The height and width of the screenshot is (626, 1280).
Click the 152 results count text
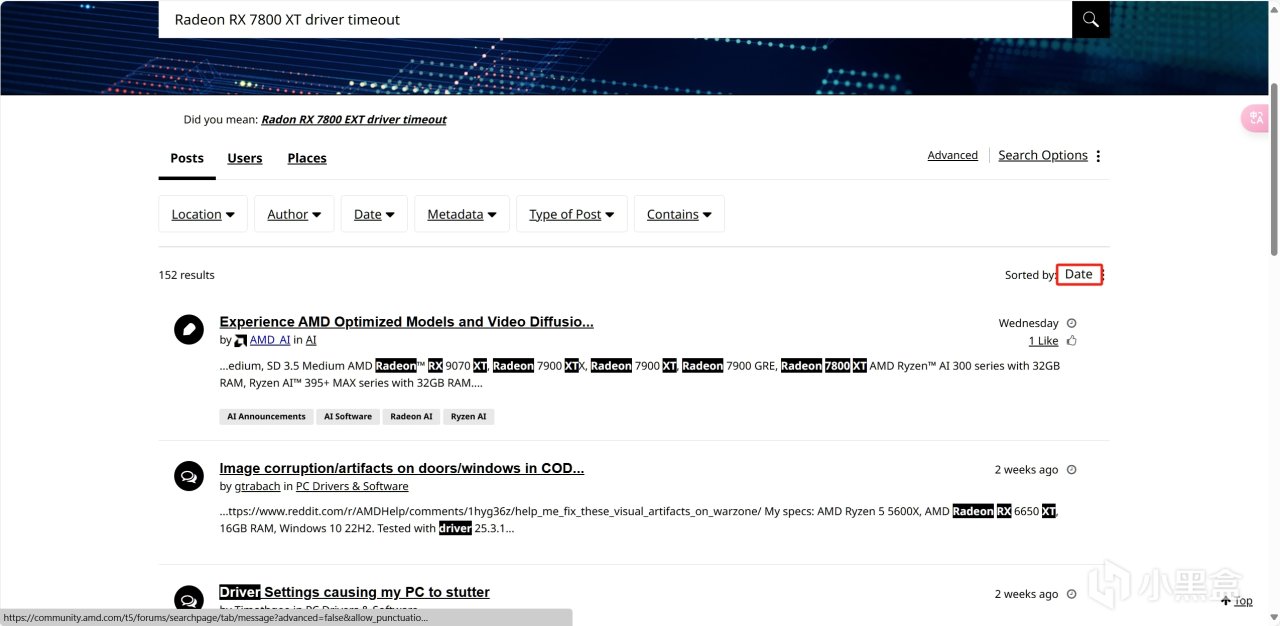coord(186,275)
